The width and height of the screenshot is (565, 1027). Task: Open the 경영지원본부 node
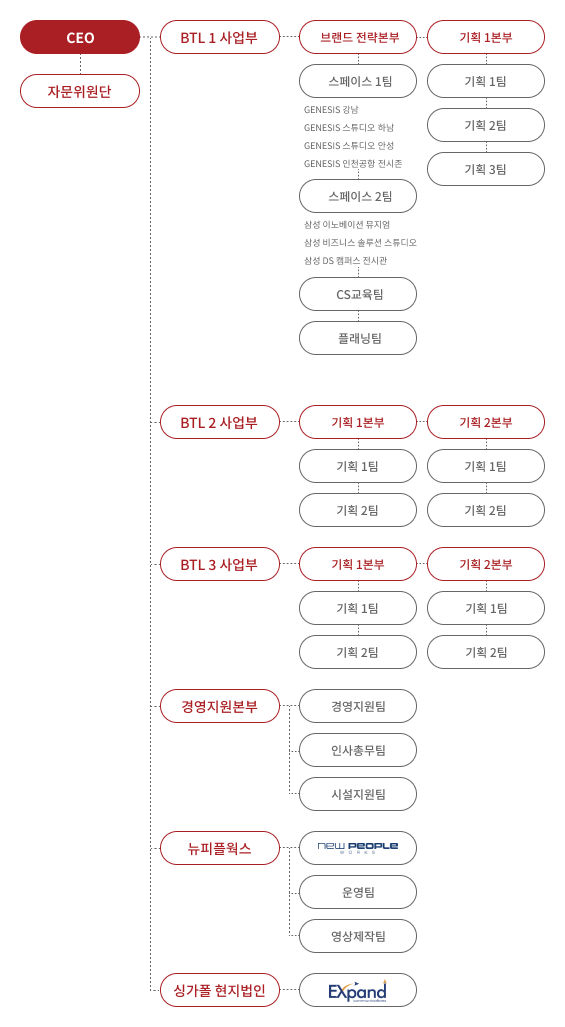(x=220, y=706)
